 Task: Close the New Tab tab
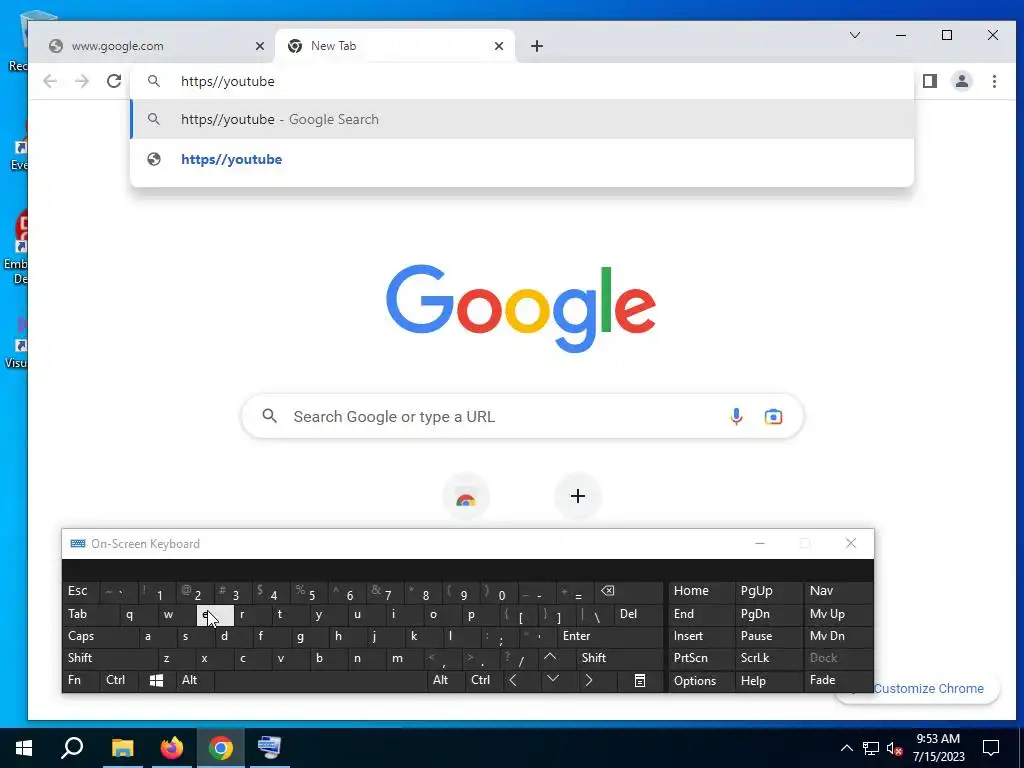499,46
